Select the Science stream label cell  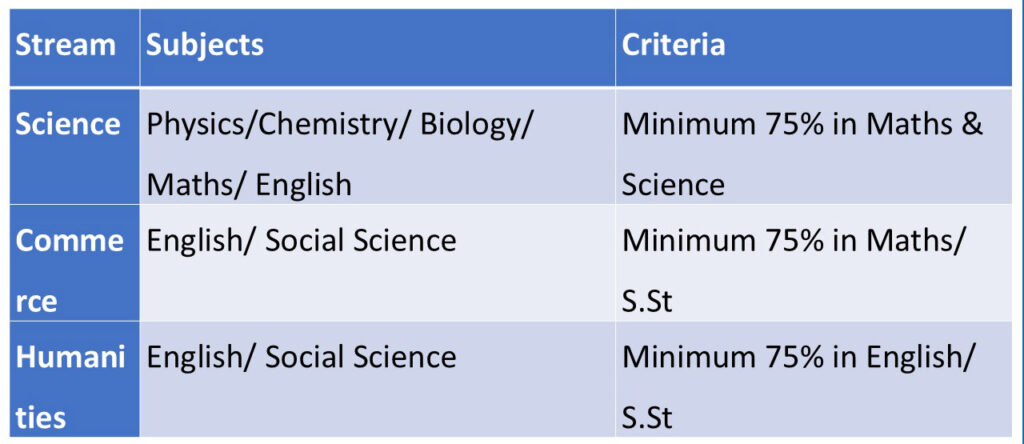tap(68, 125)
